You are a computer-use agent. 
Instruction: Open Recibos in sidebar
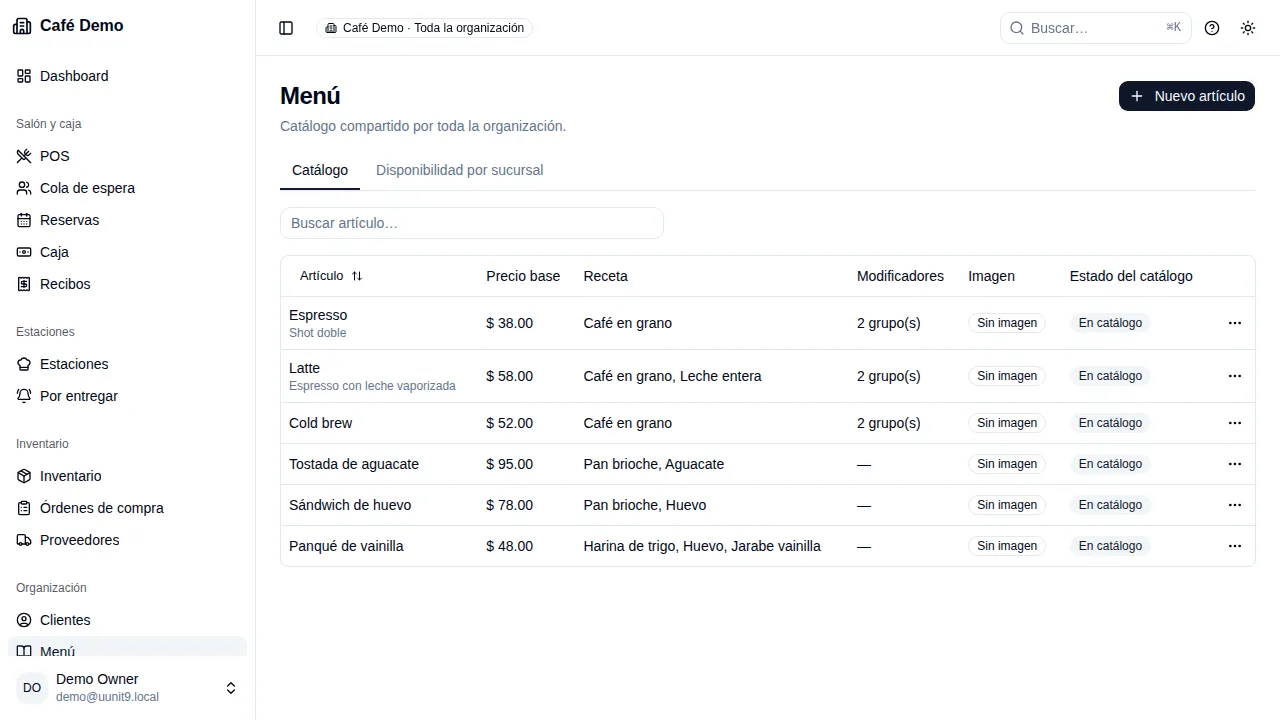click(x=127, y=284)
